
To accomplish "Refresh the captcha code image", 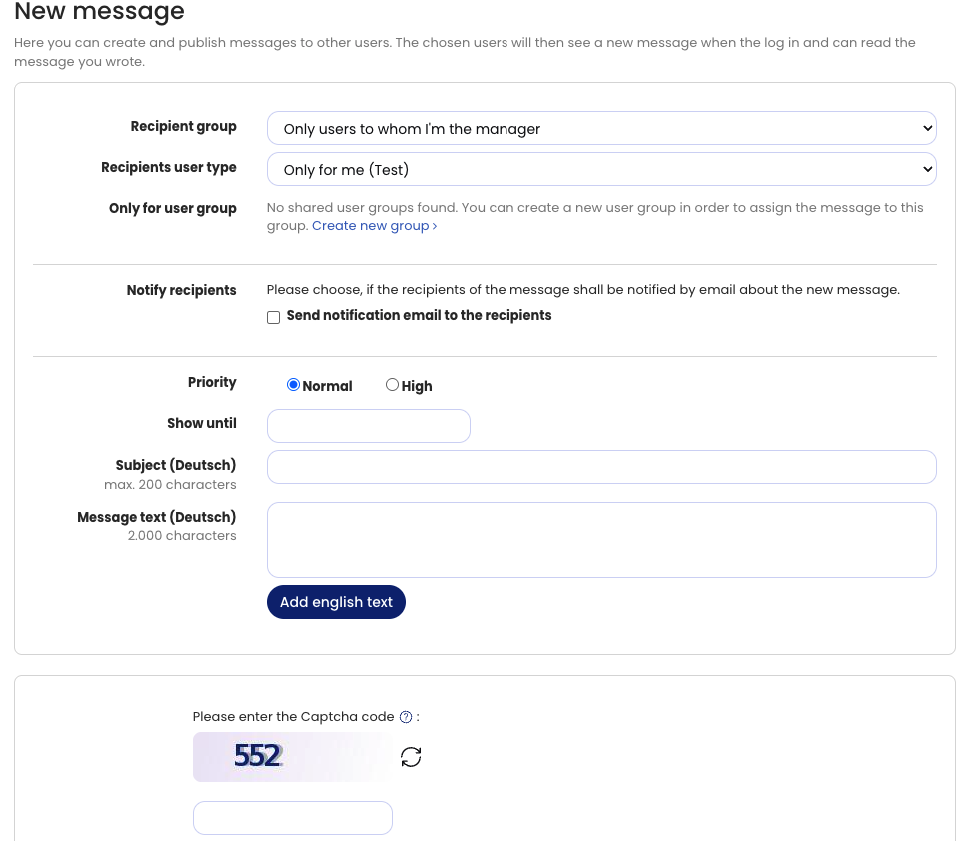I will tap(411, 757).
